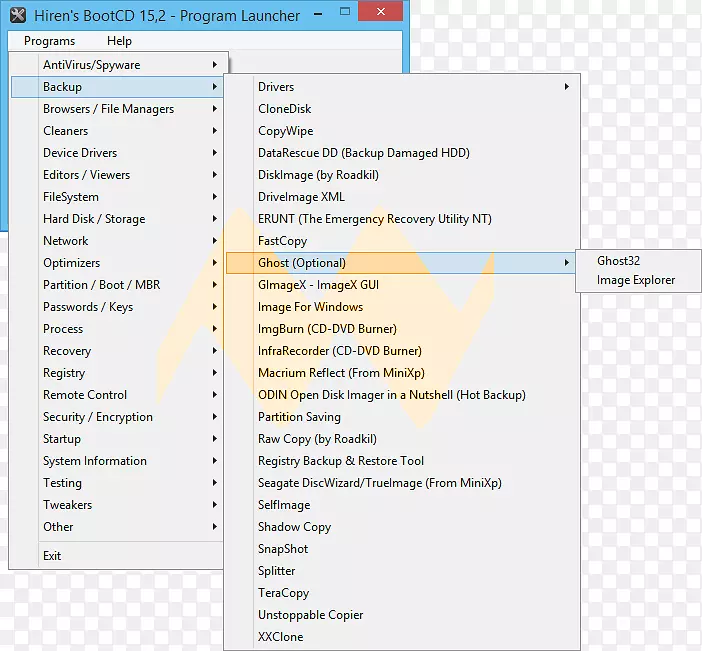Start ImgBurn (CD-DVD Burner)
702x651 pixels.
pyautogui.click(x=327, y=329)
